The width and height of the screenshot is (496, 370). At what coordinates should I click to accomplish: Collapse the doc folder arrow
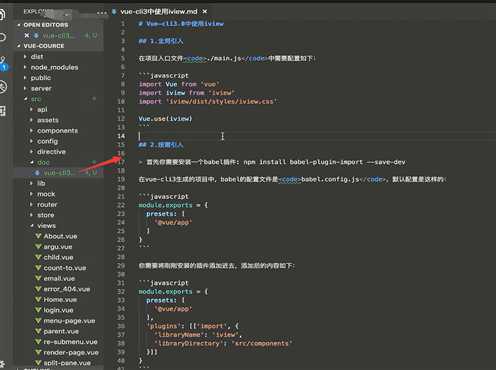pyautogui.click(x=32, y=162)
